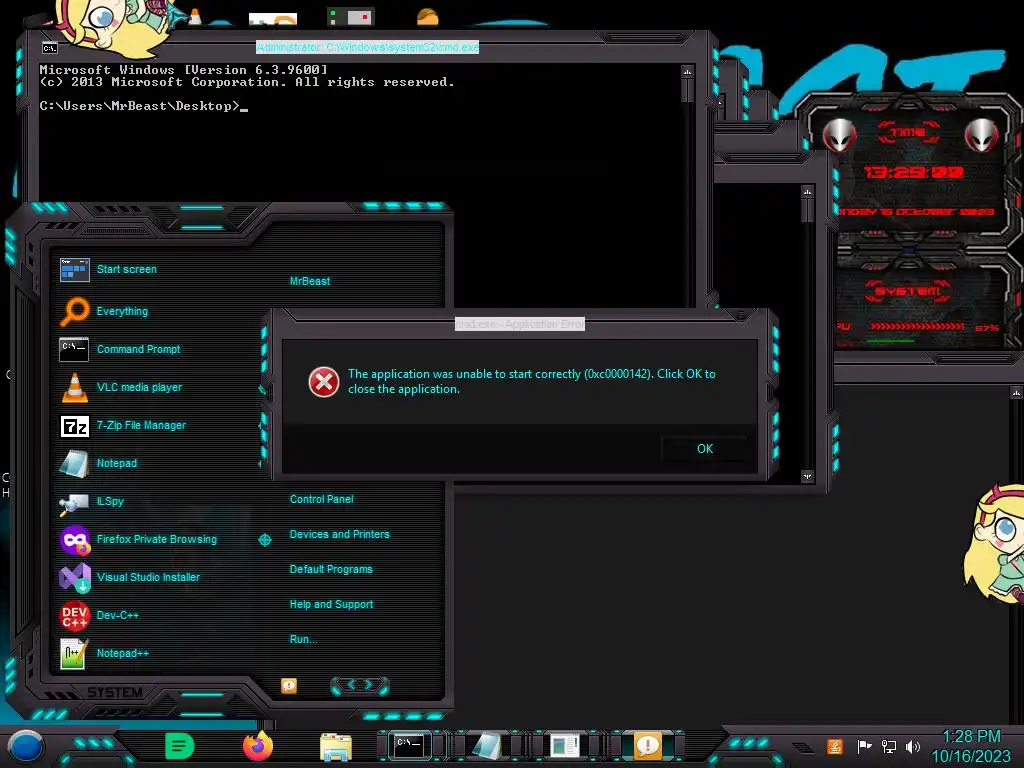Click the cmd system menu icon in the title bar

click(x=50, y=48)
